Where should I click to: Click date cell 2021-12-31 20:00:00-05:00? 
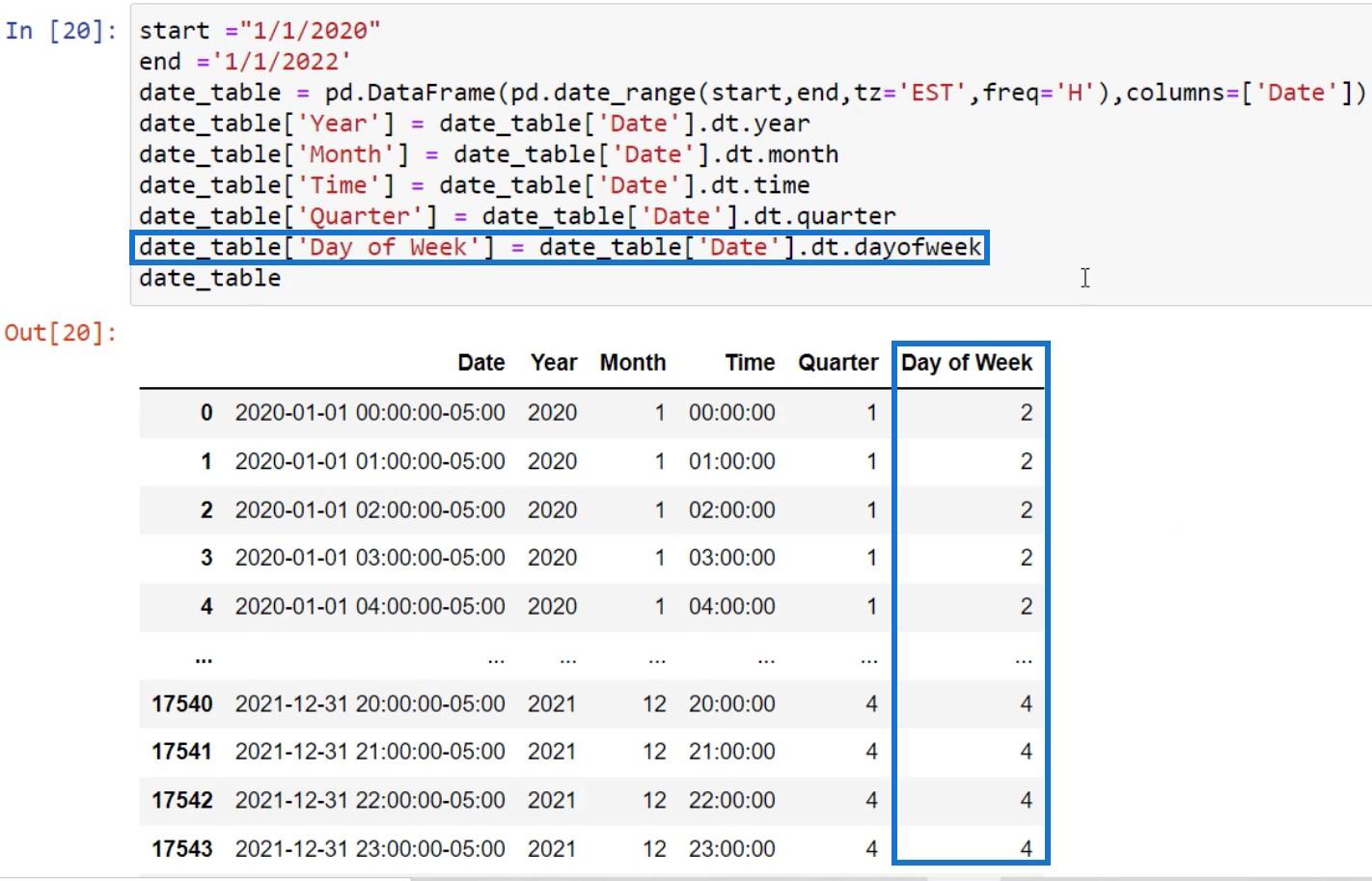pyautogui.click(x=370, y=703)
